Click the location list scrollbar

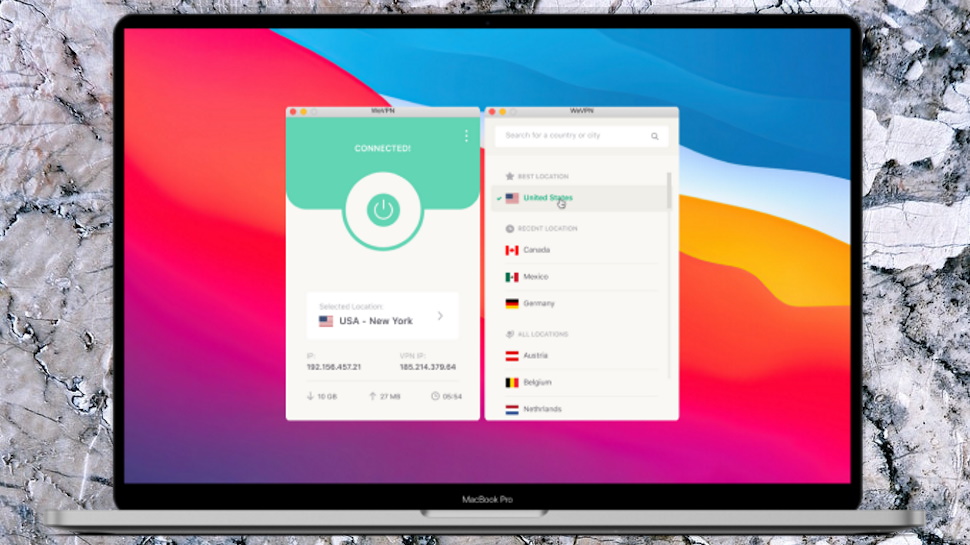click(669, 190)
